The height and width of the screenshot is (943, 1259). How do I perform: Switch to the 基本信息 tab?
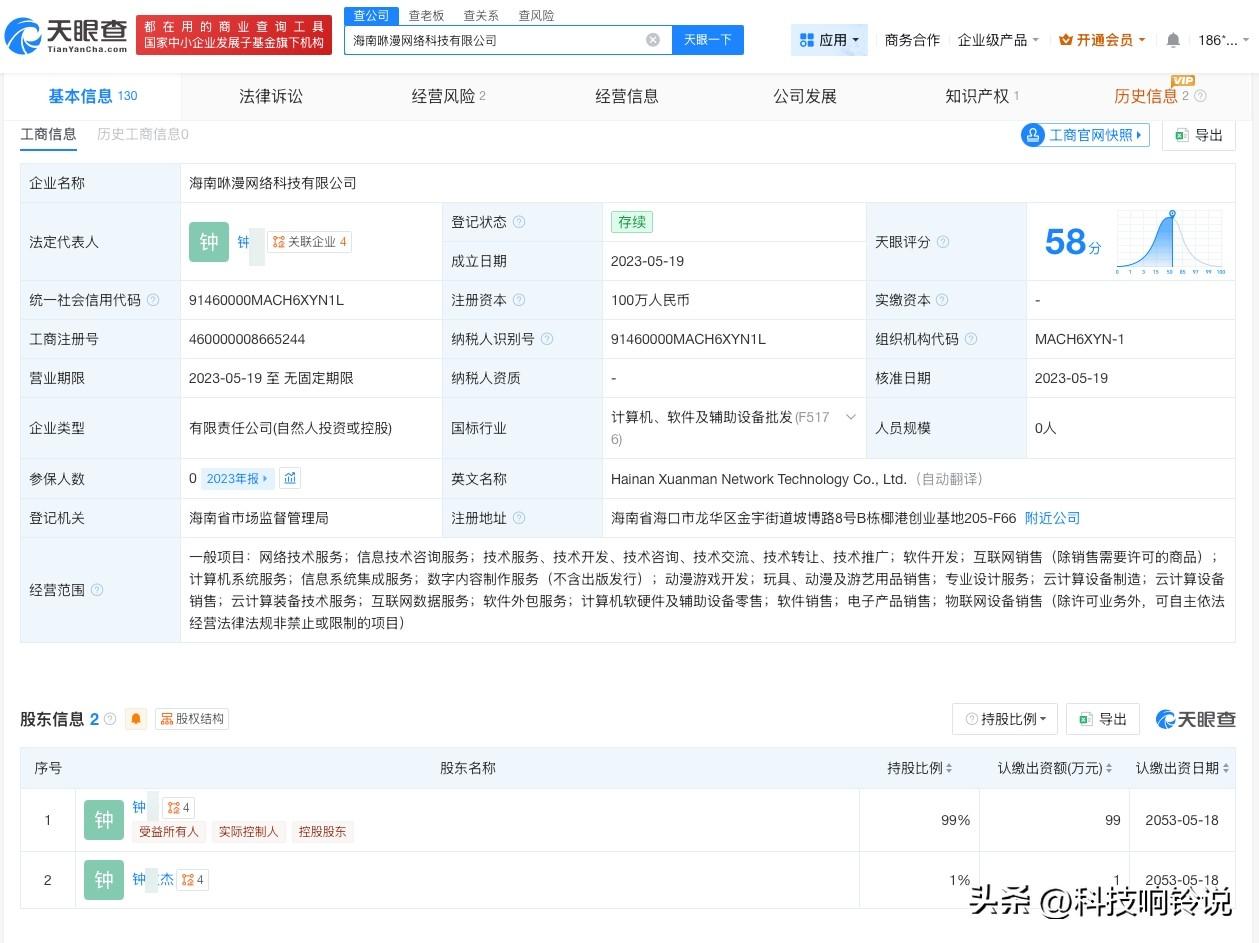(92, 96)
